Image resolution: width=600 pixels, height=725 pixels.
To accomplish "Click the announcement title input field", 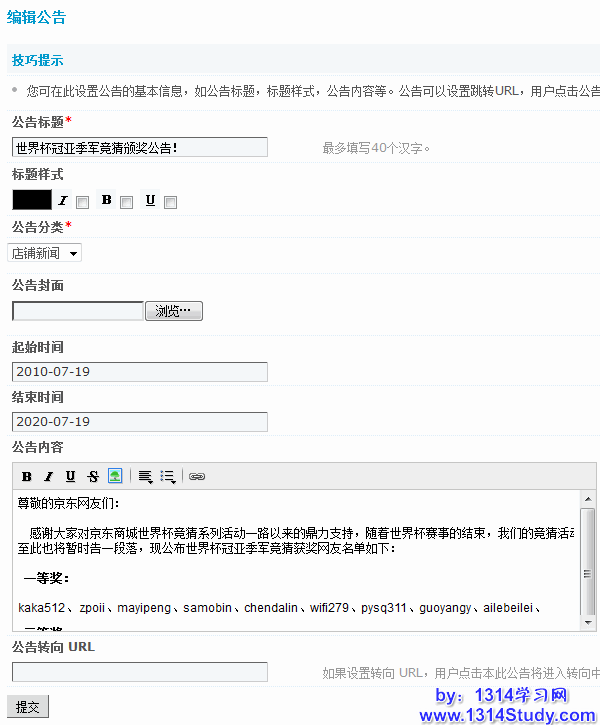I will (x=140, y=147).
